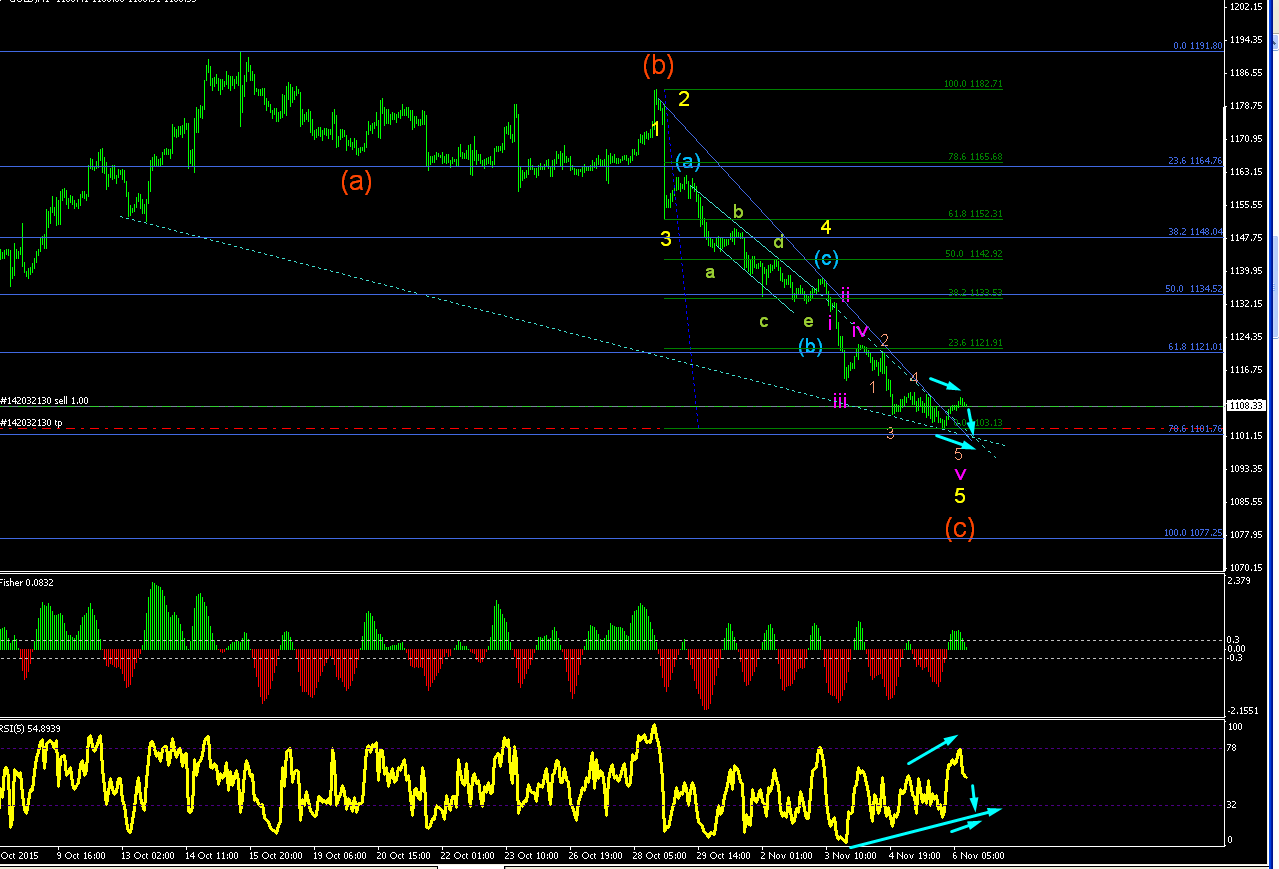Select the orange (b) wave label
Screen dimensions: 1279x869
pos(658,66)
